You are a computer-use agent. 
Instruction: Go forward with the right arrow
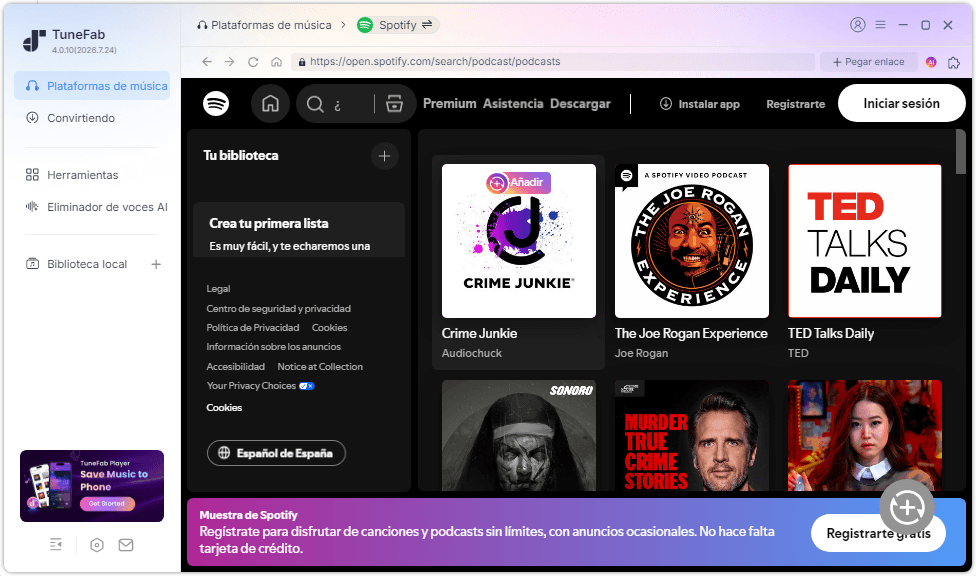pyautogui.click(x=230, y=62)
